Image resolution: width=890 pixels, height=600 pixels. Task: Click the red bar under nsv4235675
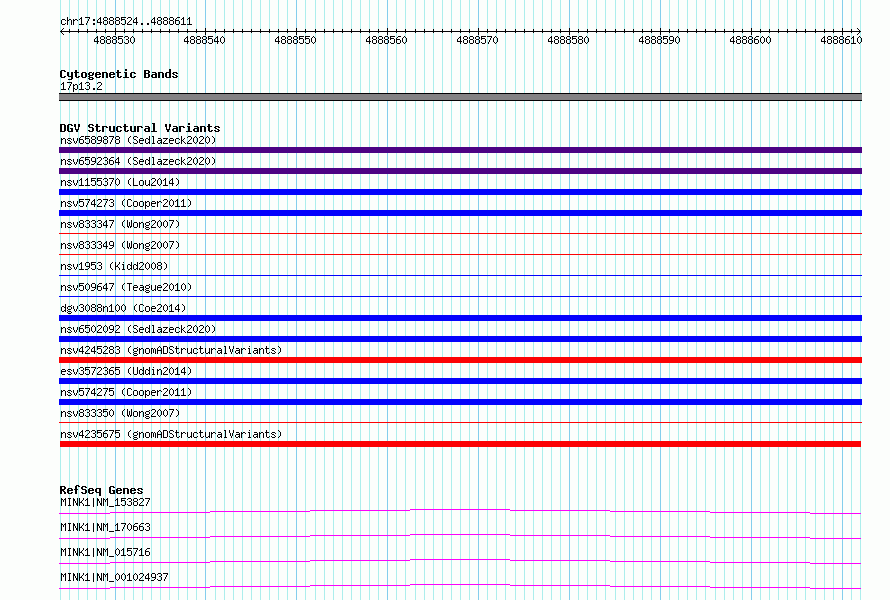460,444
